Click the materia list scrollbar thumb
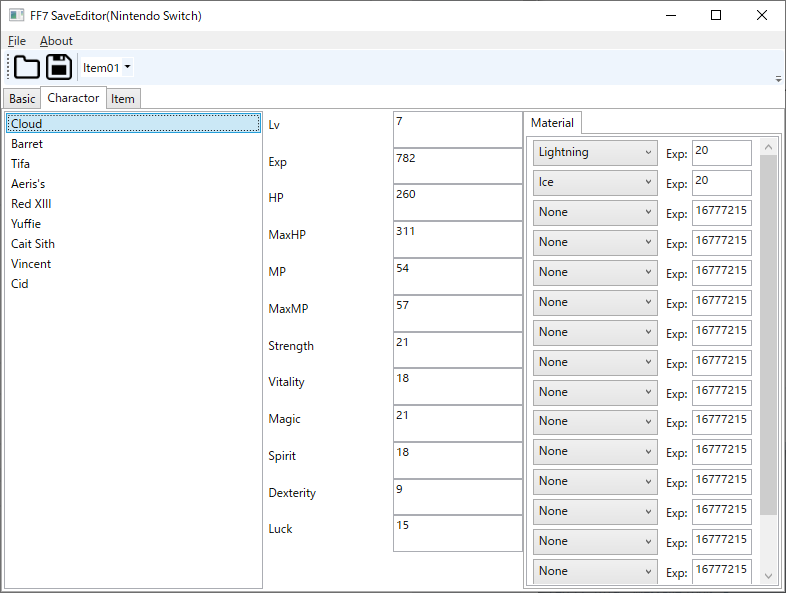This screenshot has height=593, width=786. pos(768,335)
